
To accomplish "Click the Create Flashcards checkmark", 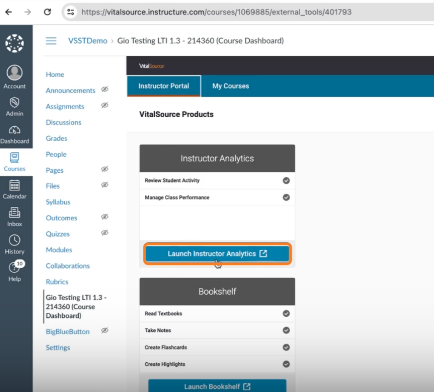I will click(286, 347).
